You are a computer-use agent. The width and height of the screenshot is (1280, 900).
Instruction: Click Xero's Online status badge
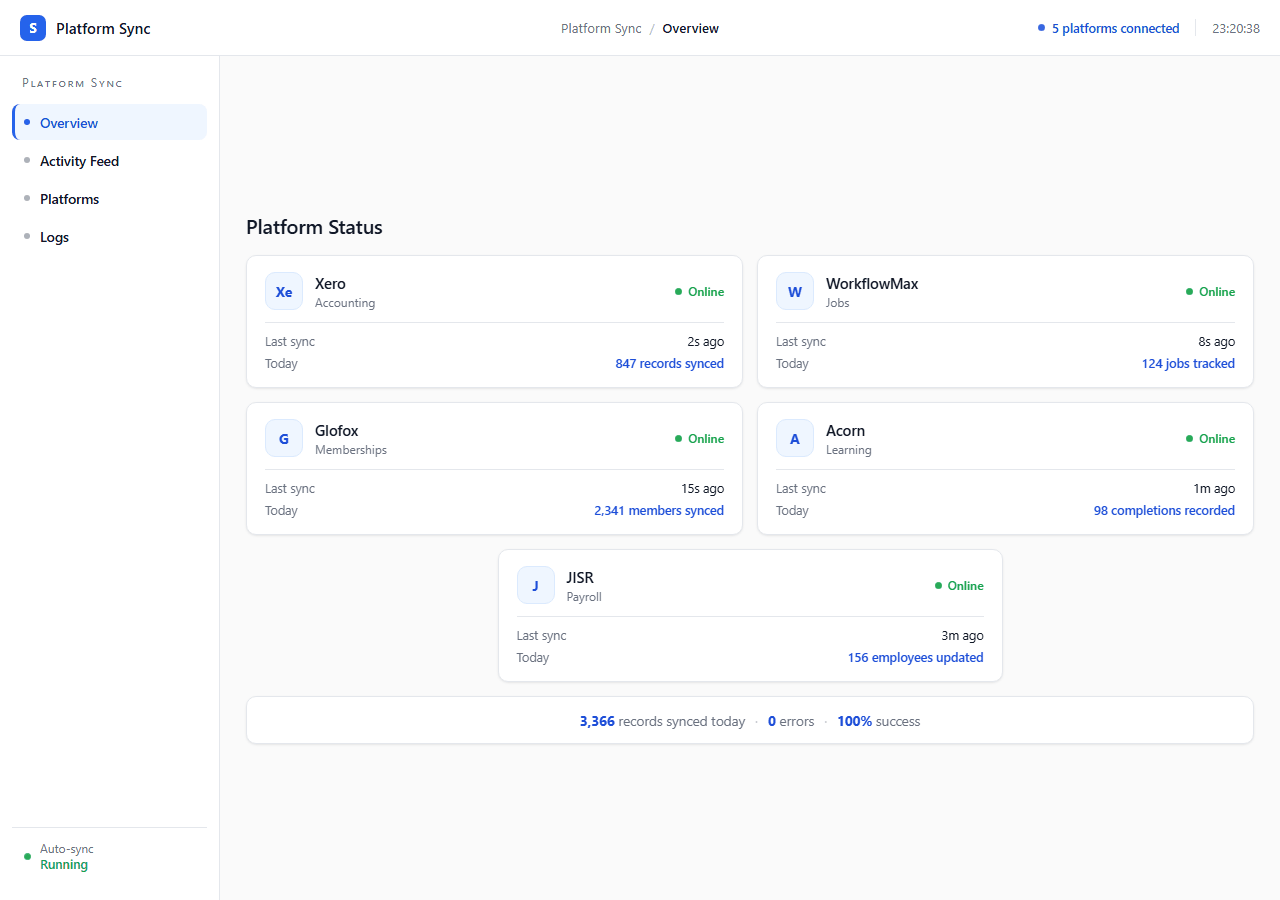pyautogui.click(x=699, y=292)
